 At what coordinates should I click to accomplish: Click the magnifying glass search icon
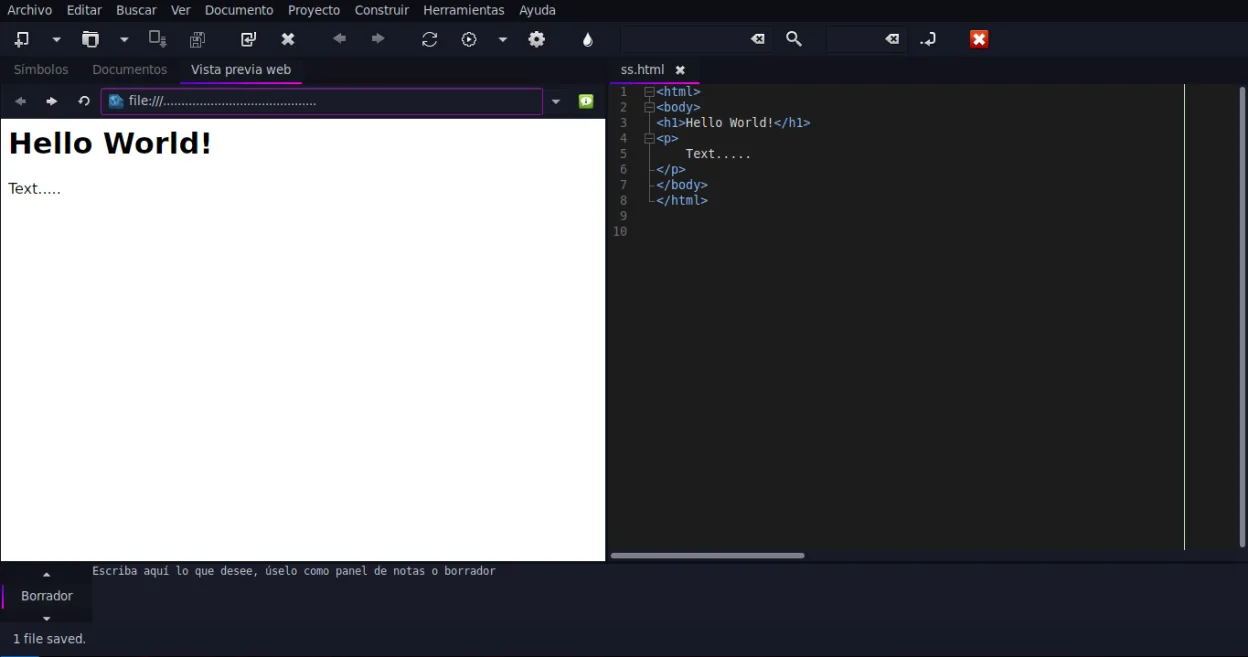[794, 39]
